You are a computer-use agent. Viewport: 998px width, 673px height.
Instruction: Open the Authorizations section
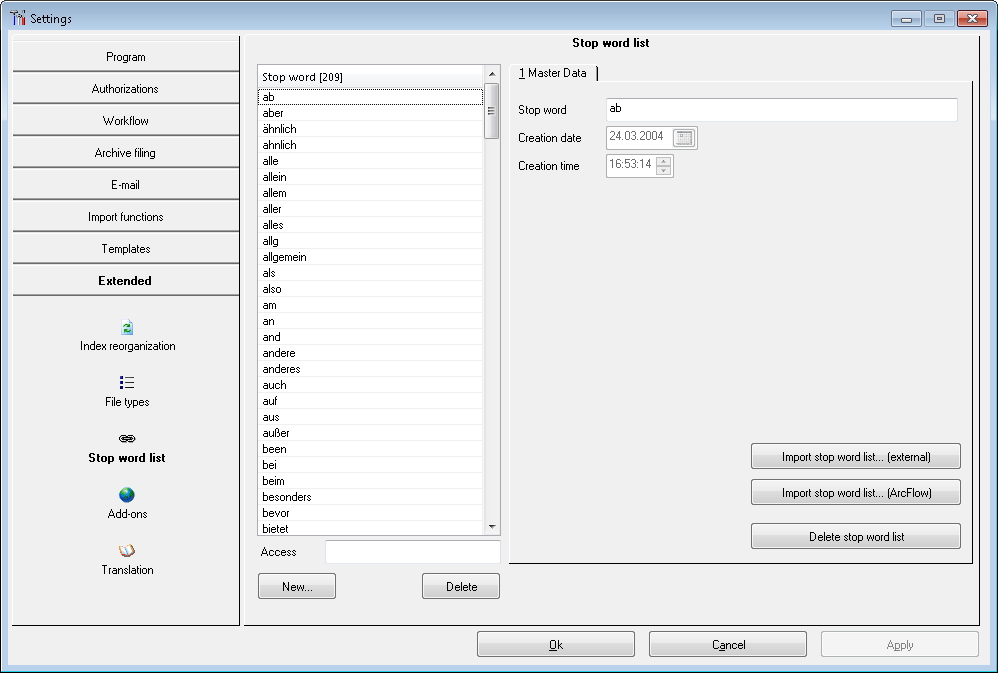tap(125, 89)
